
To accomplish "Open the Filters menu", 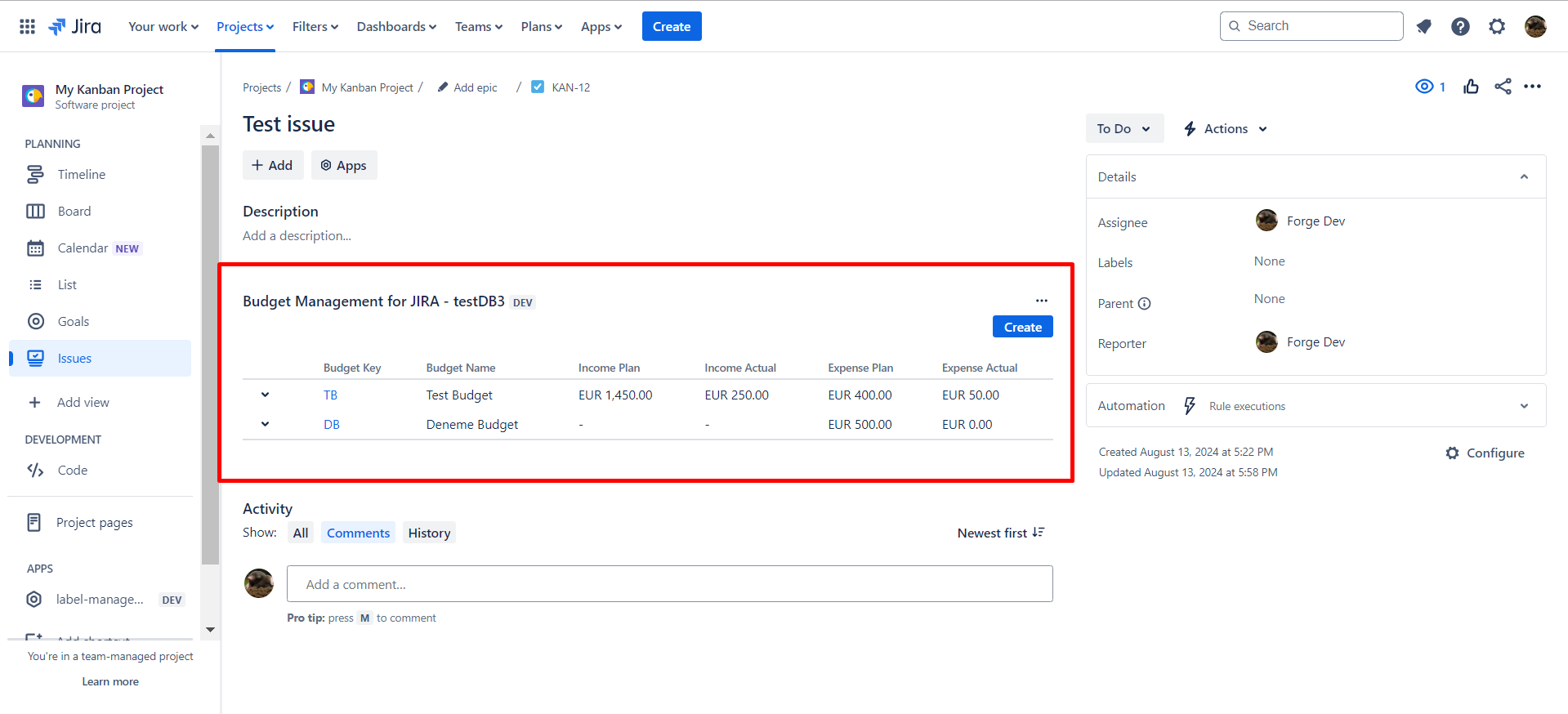I will pyautogui.click(x=315, y=27).
